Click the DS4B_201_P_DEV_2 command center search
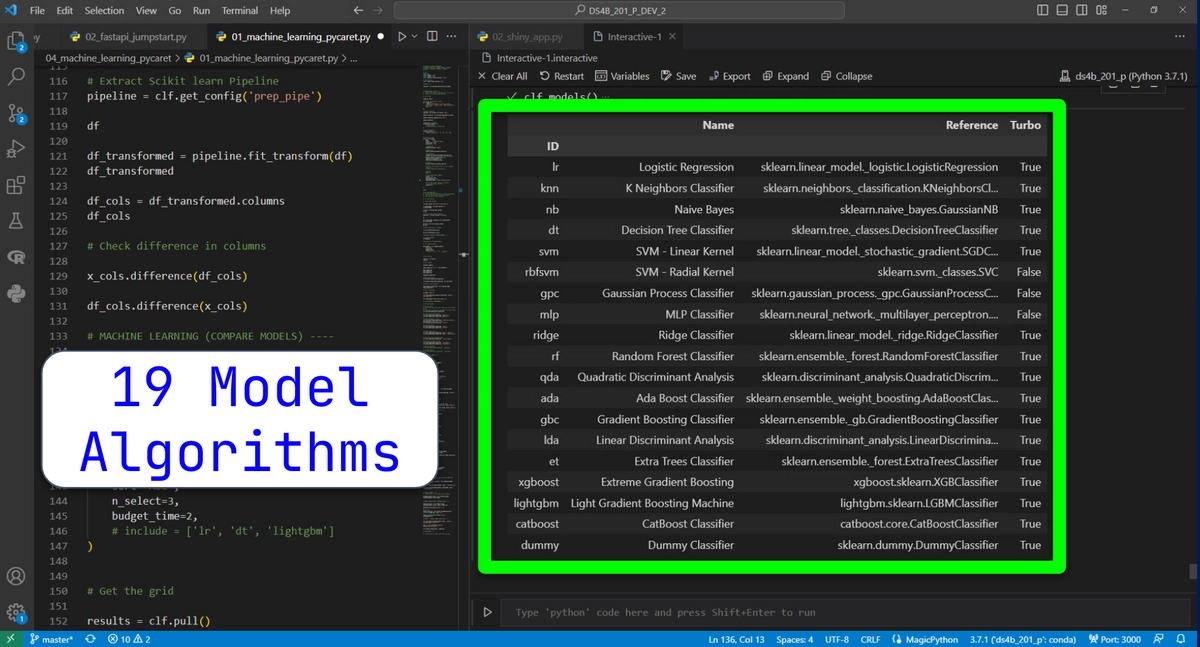Viewport: 1200px width, 647px height. click(x=619, y=10)
